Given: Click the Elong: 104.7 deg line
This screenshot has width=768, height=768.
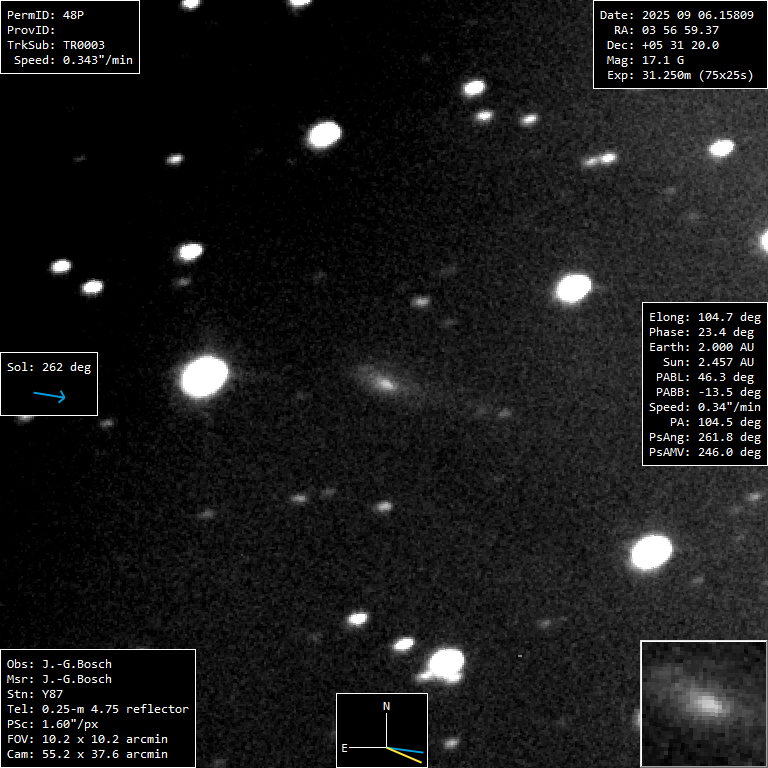Looking at the screenshot, I should click(x=705, y=317).
